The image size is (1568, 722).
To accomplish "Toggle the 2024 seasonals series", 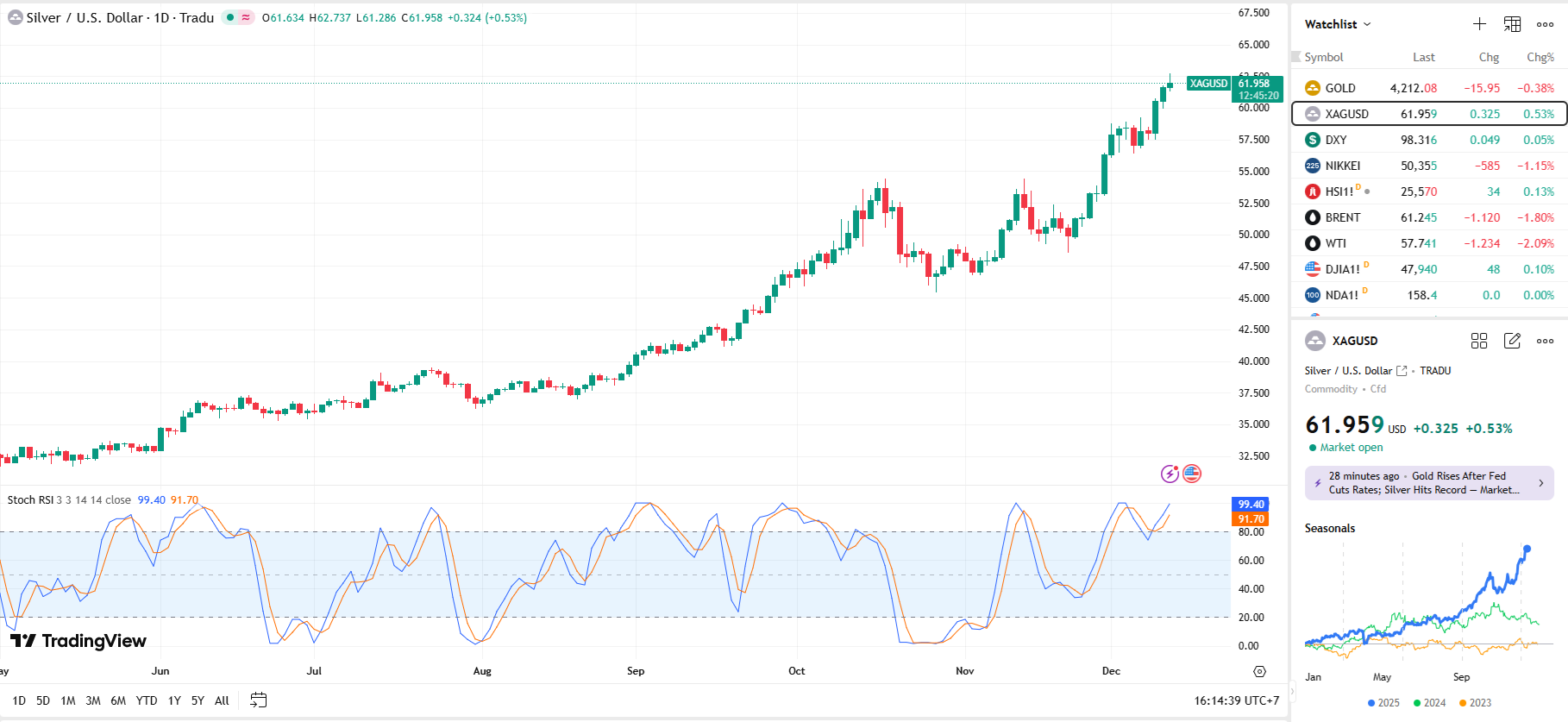I will (x=1429, y=703).
